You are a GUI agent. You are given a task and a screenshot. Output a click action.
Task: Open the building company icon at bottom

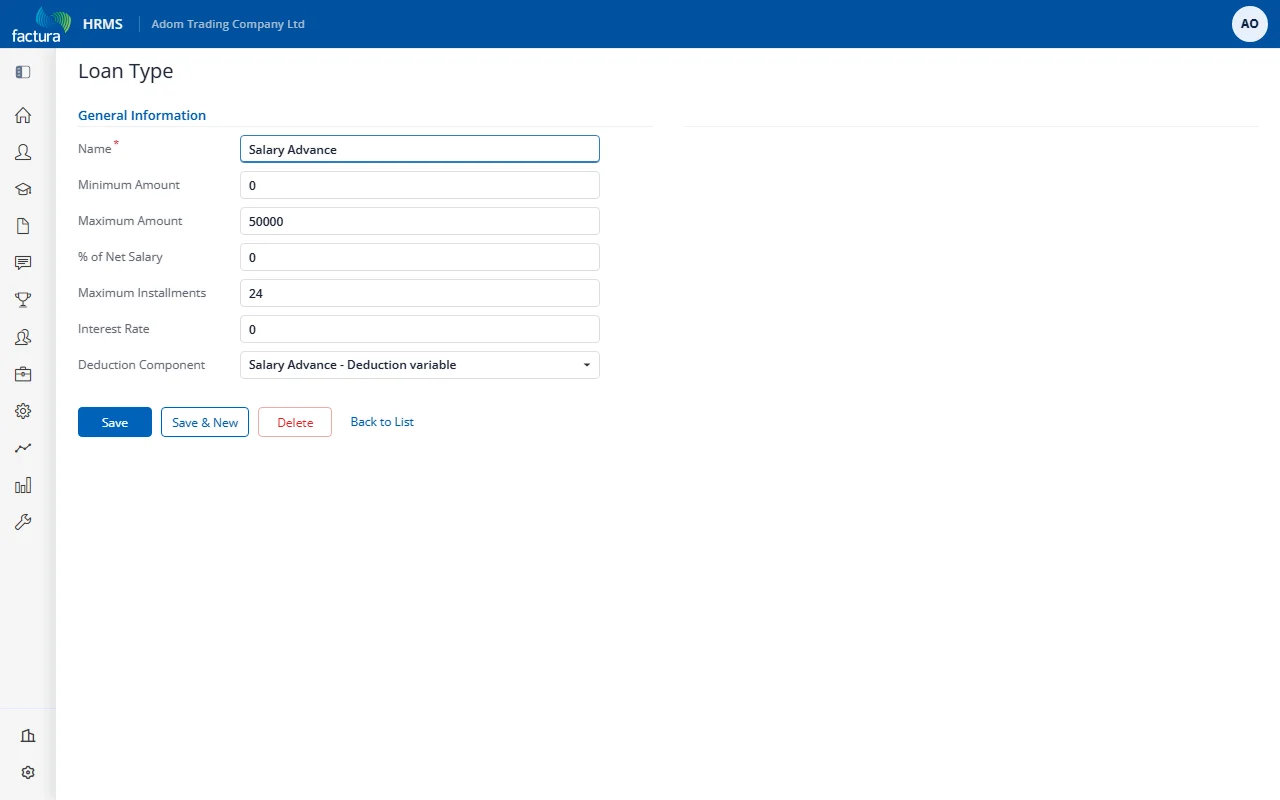pos(28,736)
